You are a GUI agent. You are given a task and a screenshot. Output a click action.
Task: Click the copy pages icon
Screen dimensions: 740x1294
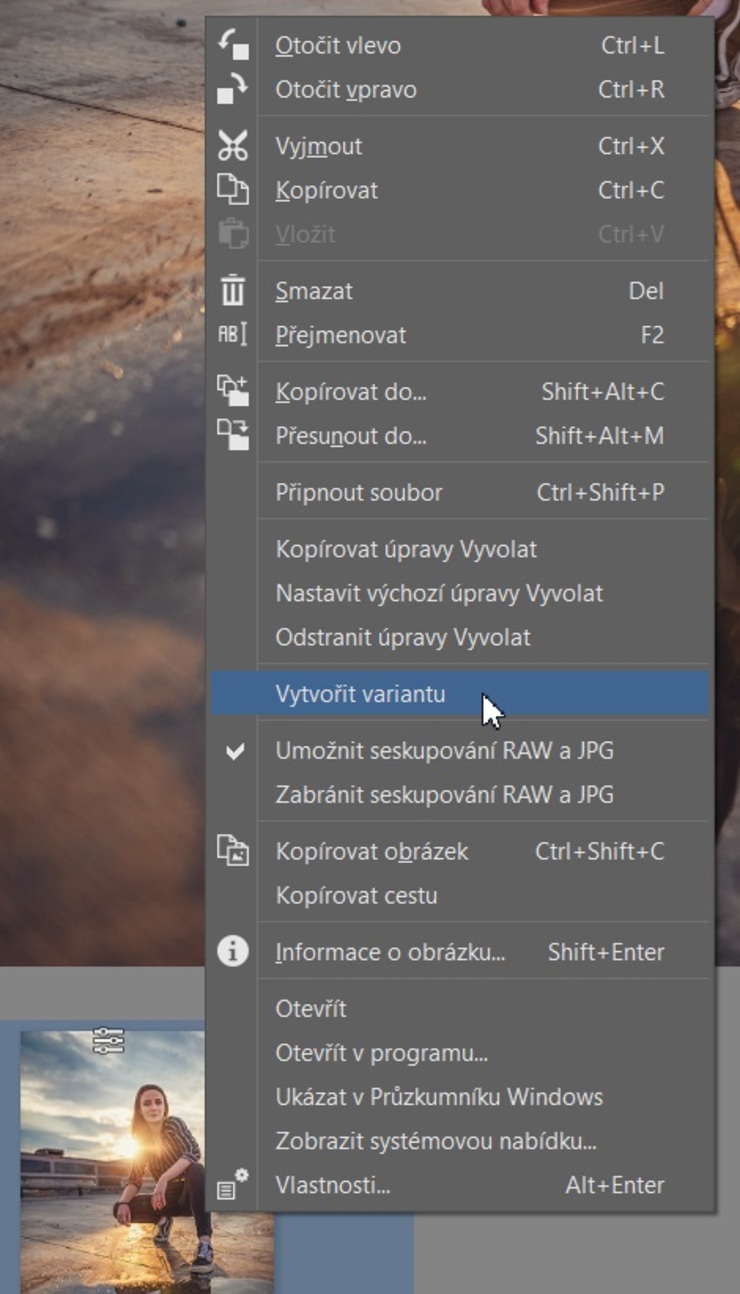[x=233, y=190]
